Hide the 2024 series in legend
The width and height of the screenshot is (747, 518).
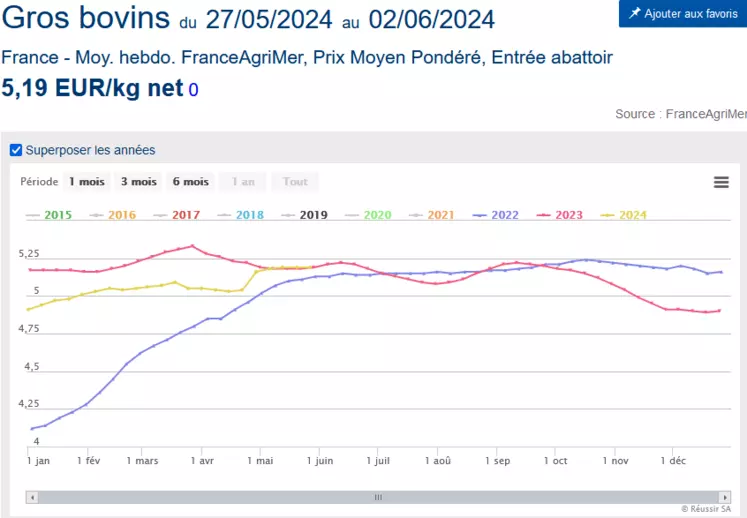click(x=624, y=215)
